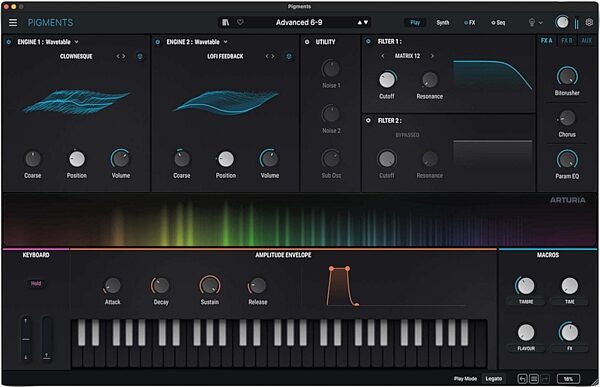Click the CLOWNESQUE wavetable name

pos(76,56)
